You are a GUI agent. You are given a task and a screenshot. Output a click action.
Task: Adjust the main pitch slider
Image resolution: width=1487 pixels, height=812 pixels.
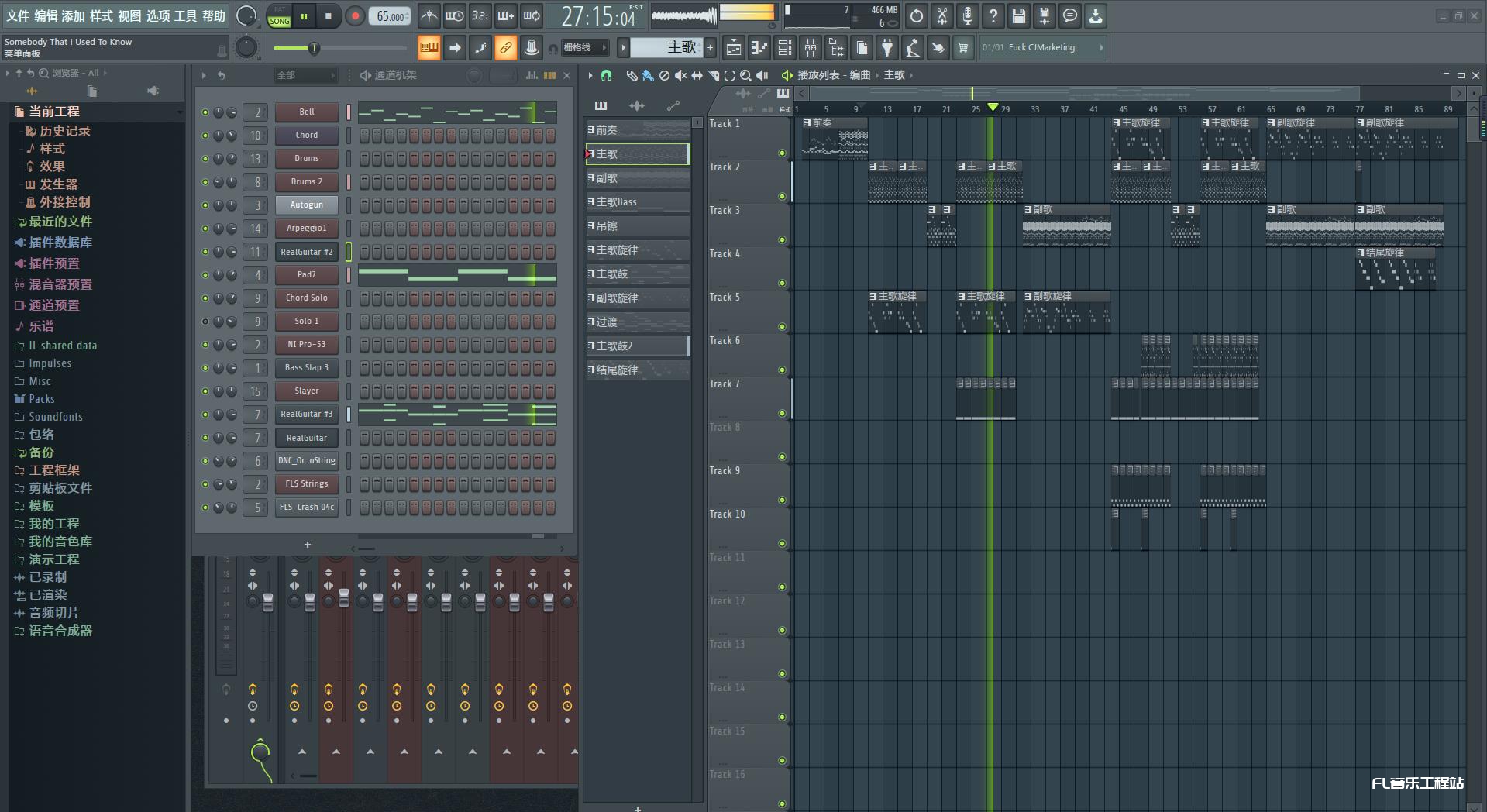[341, 48]
